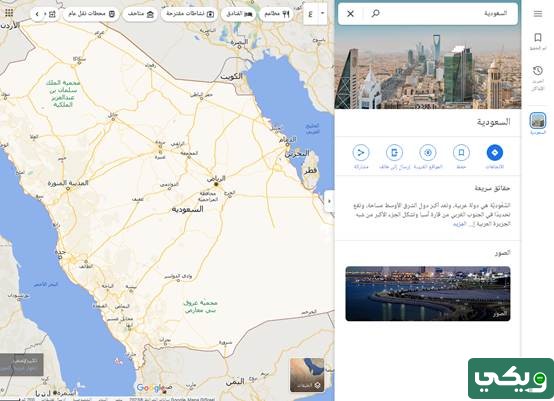The width and height of the screenshot is (554, 401).
Task: Select the نشاطات مقترحة chip
Action: coord(189,14)
